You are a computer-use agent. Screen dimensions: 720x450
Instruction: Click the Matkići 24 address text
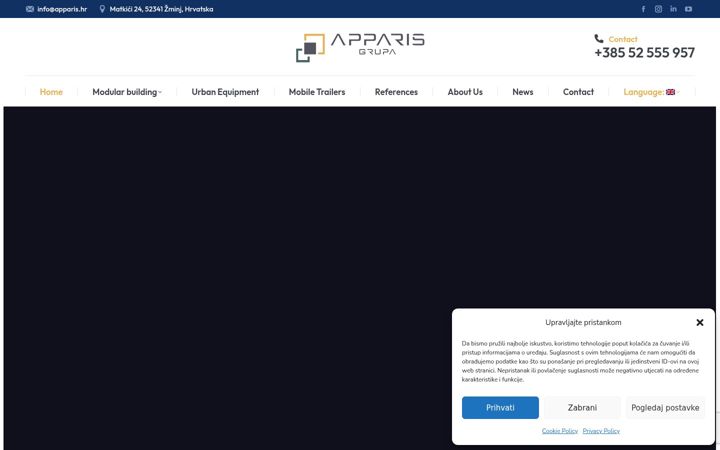tap(161, 9)
